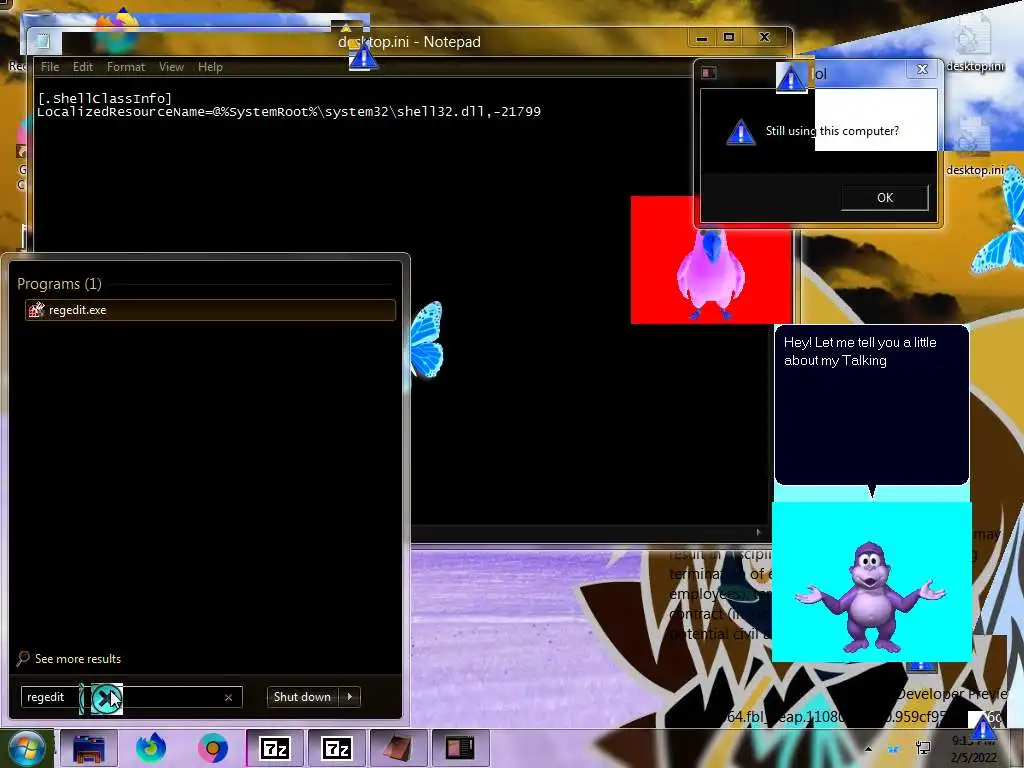Click the regedit.exe program icon
The width and height of the screenshot is (1024, 768).
tap(37, 310)
